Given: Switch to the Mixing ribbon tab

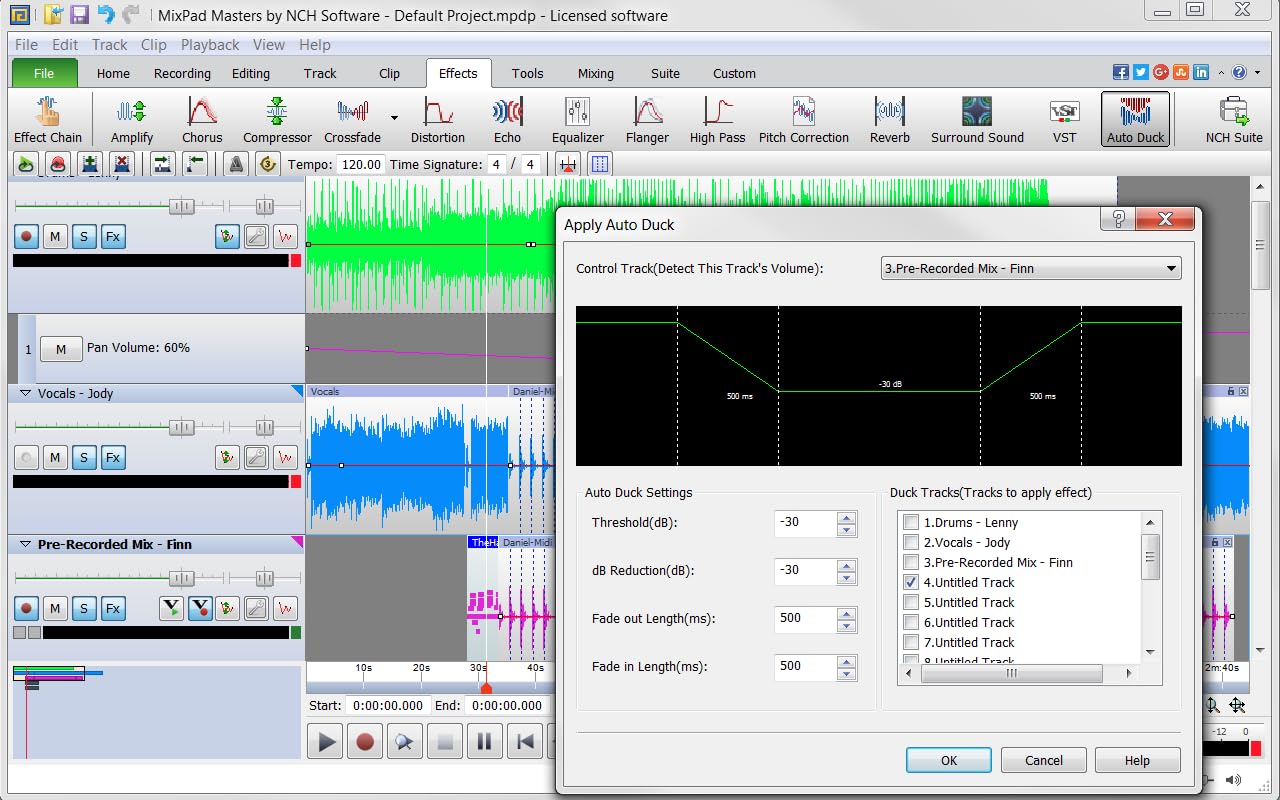Looking at the screenshot, I should [x=595, y=73].
